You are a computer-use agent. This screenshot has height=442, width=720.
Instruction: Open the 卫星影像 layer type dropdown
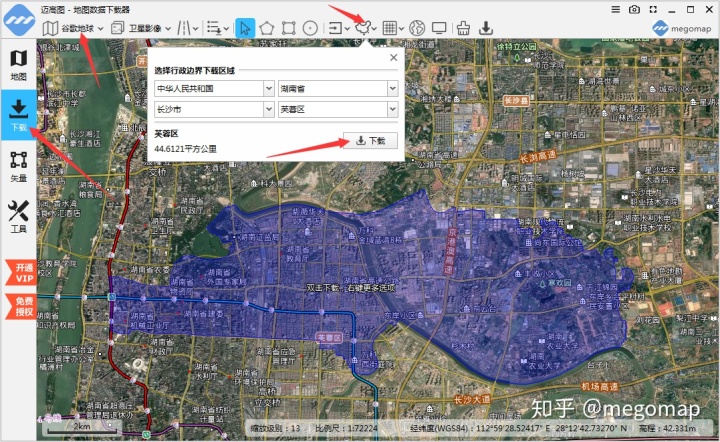141,28
